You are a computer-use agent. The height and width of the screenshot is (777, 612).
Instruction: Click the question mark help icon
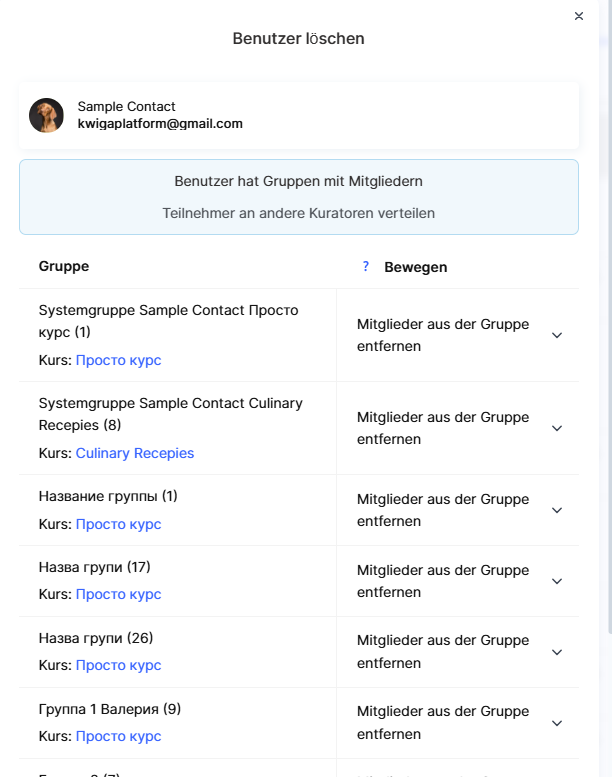pos(366,267)
